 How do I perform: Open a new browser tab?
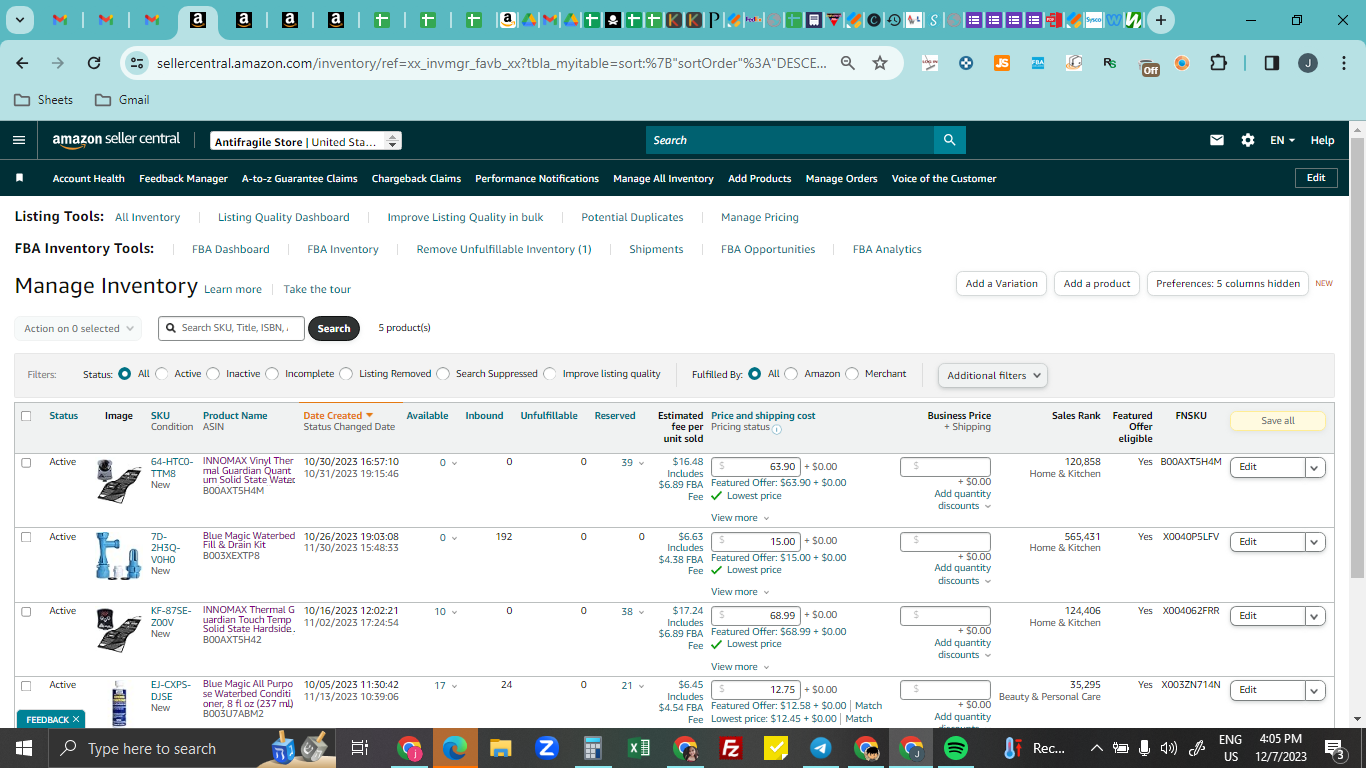click(1160, 20)
